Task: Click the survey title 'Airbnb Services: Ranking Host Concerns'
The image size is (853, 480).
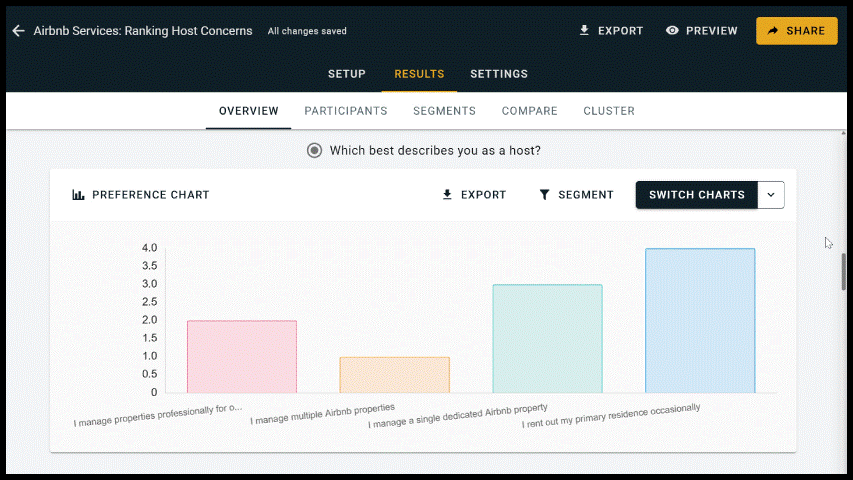Action: (143, 31)
